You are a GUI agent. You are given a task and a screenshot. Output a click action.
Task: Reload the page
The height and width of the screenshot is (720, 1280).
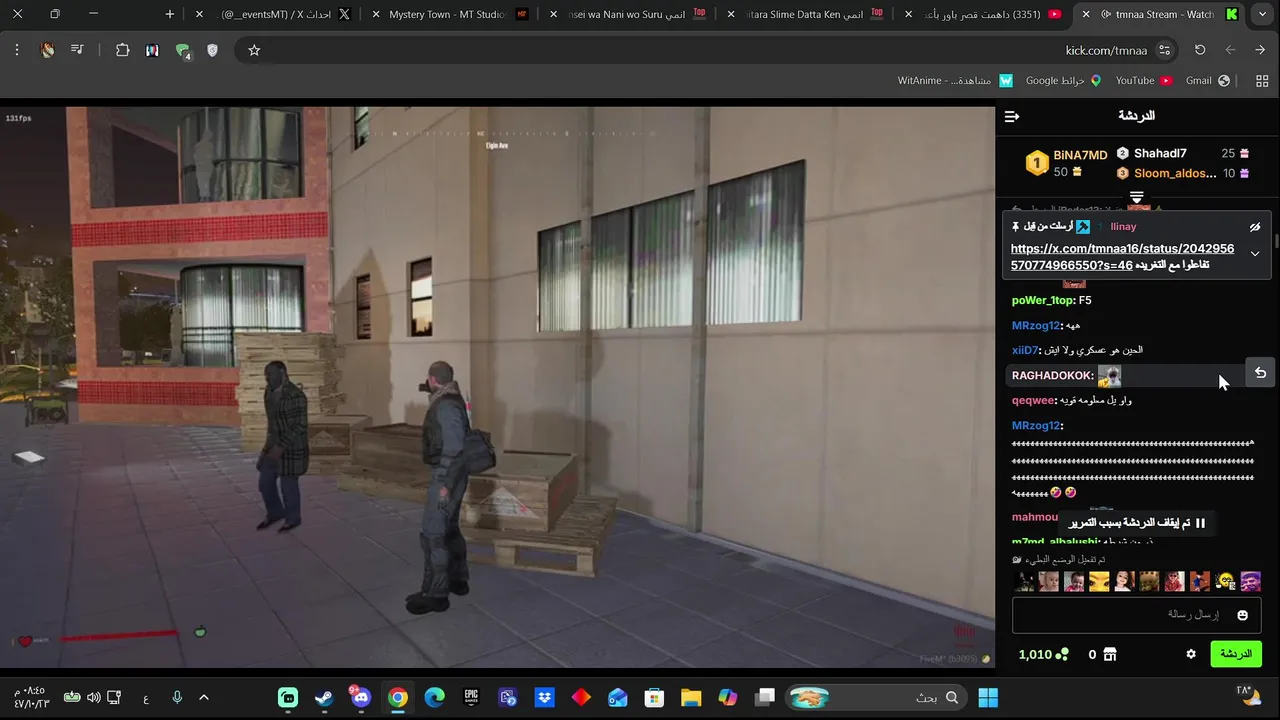[1200, 50]
